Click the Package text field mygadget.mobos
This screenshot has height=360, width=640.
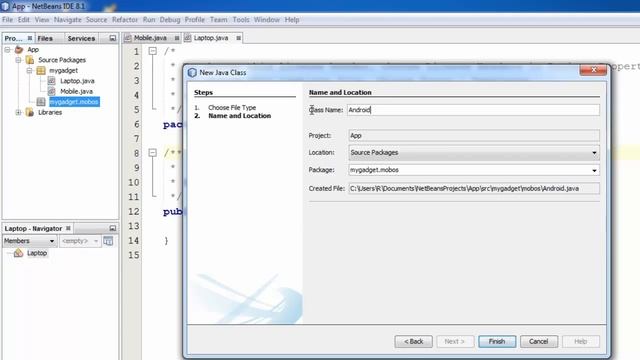pyautogui.click(x=469, y=170)
